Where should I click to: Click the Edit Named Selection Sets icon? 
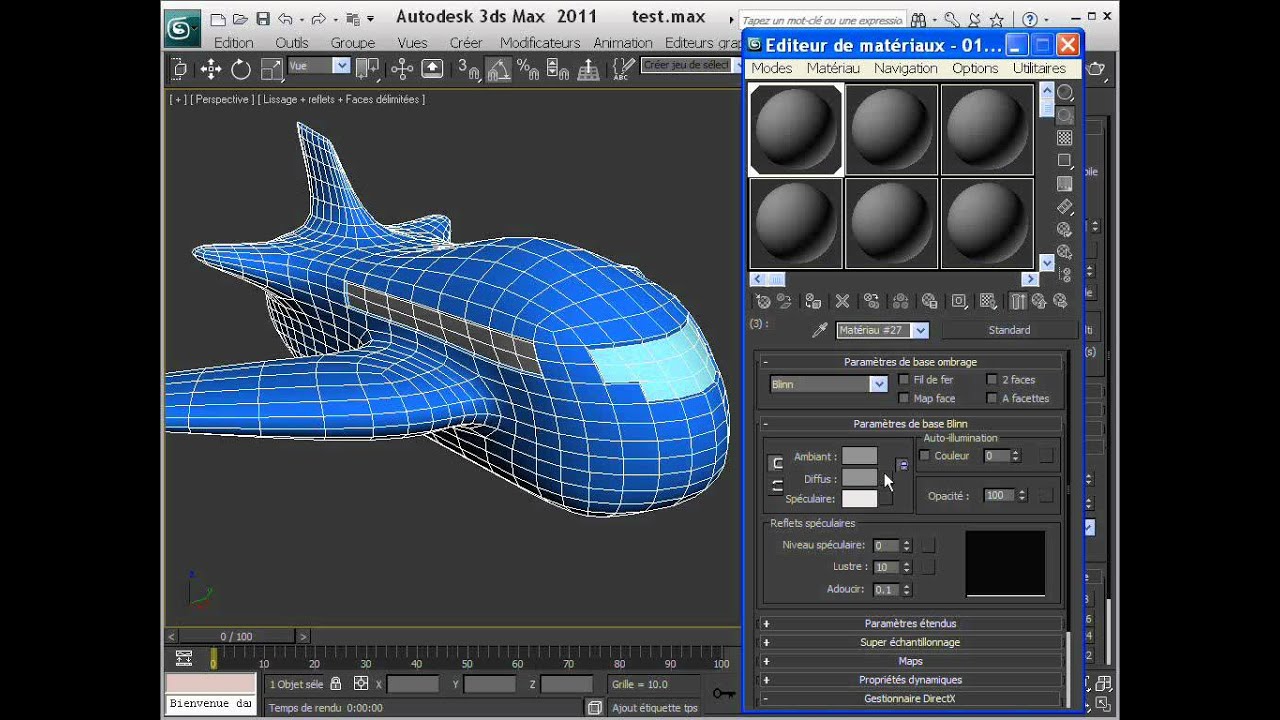tap(623, 68)
